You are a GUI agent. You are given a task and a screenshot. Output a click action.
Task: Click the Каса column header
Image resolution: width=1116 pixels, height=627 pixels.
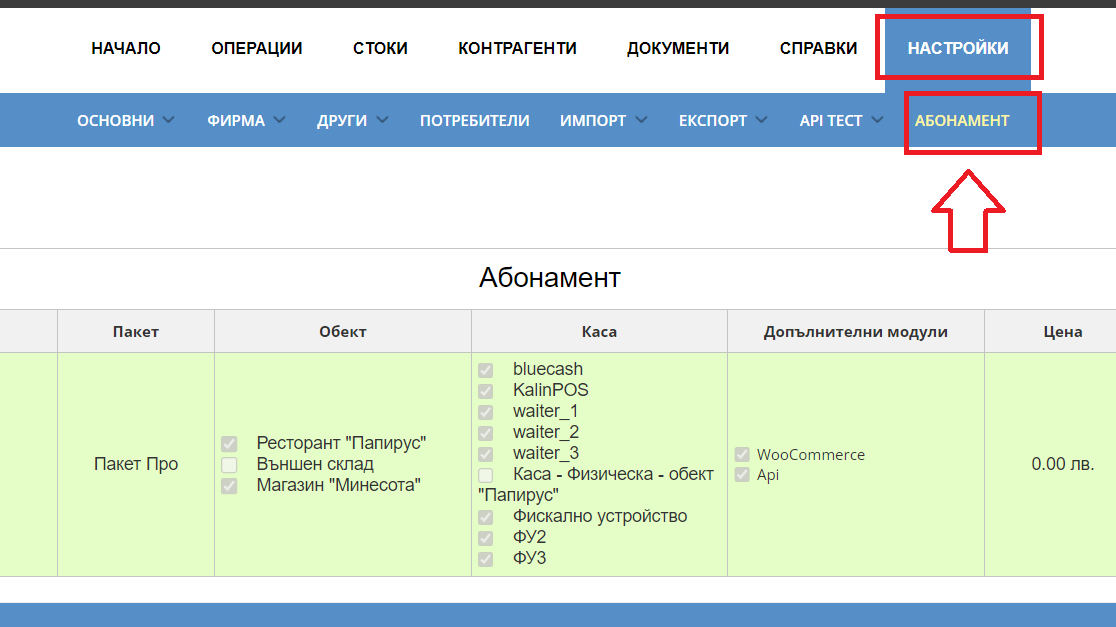click(x=599, y=332)
